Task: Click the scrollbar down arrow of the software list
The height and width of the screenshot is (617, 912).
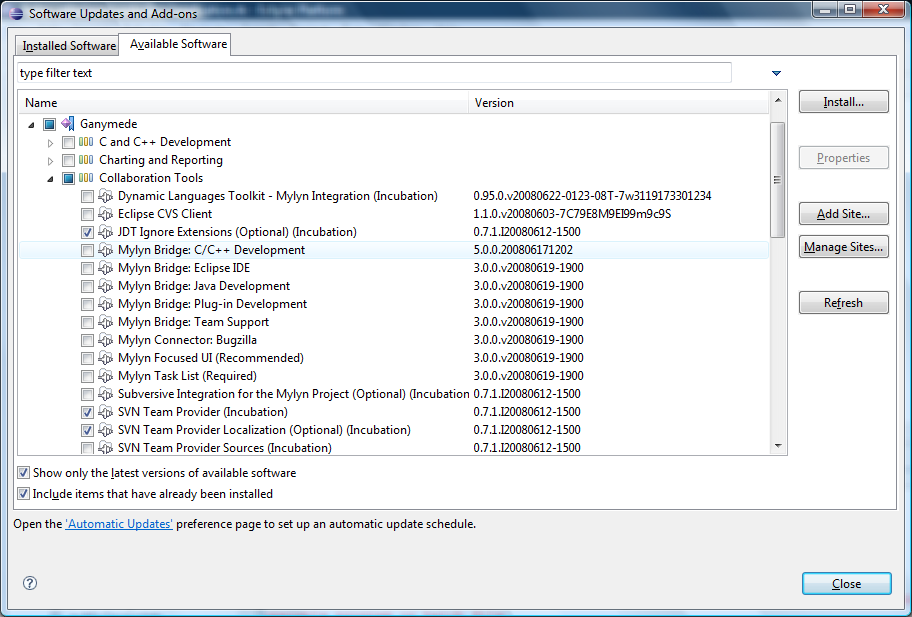Action: click(x=778, y=446)
